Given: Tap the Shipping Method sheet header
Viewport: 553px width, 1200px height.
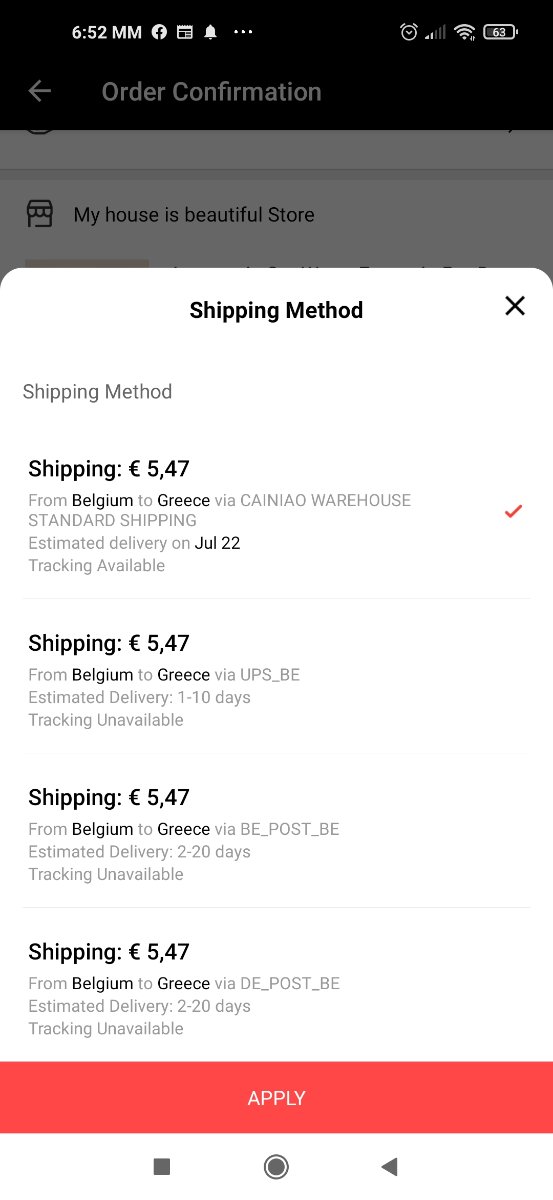Looking at the screenshot, I should [276, 310].
